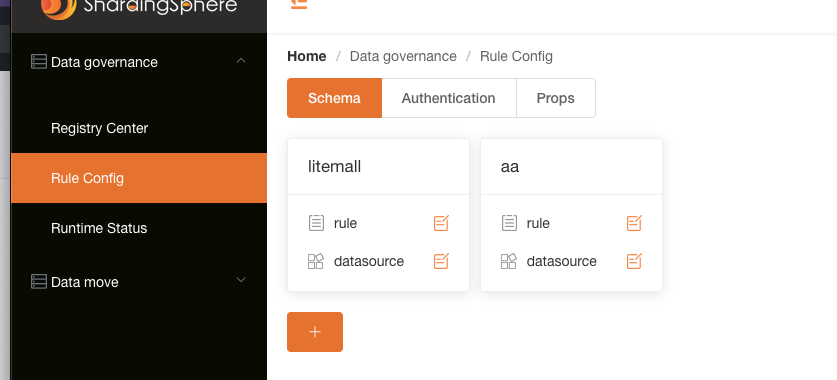Switch to the Authentication tab
This screenshot has height=380, width=837.
(449, 98)
